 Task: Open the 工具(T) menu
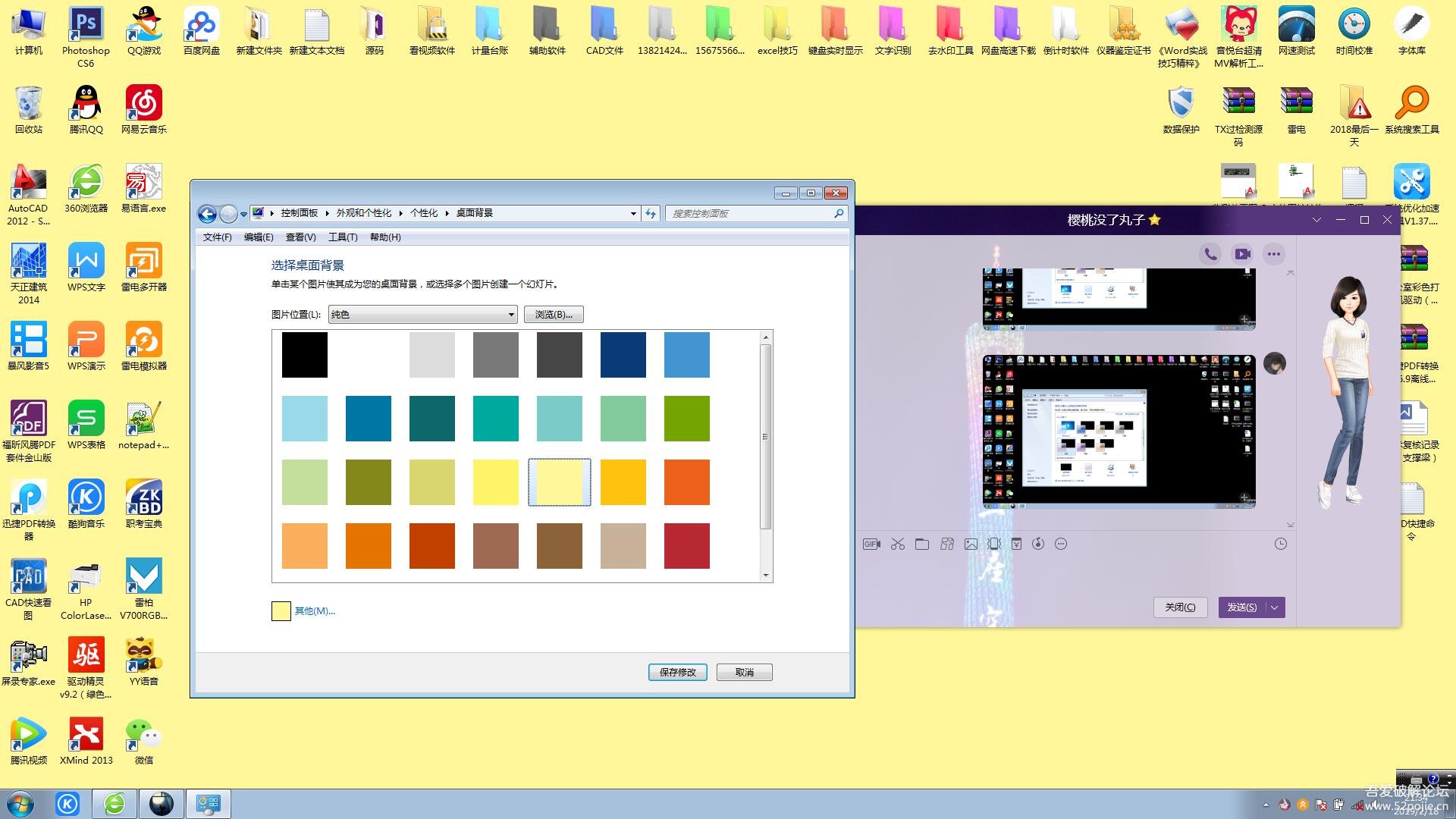click(x=343, y=237)
